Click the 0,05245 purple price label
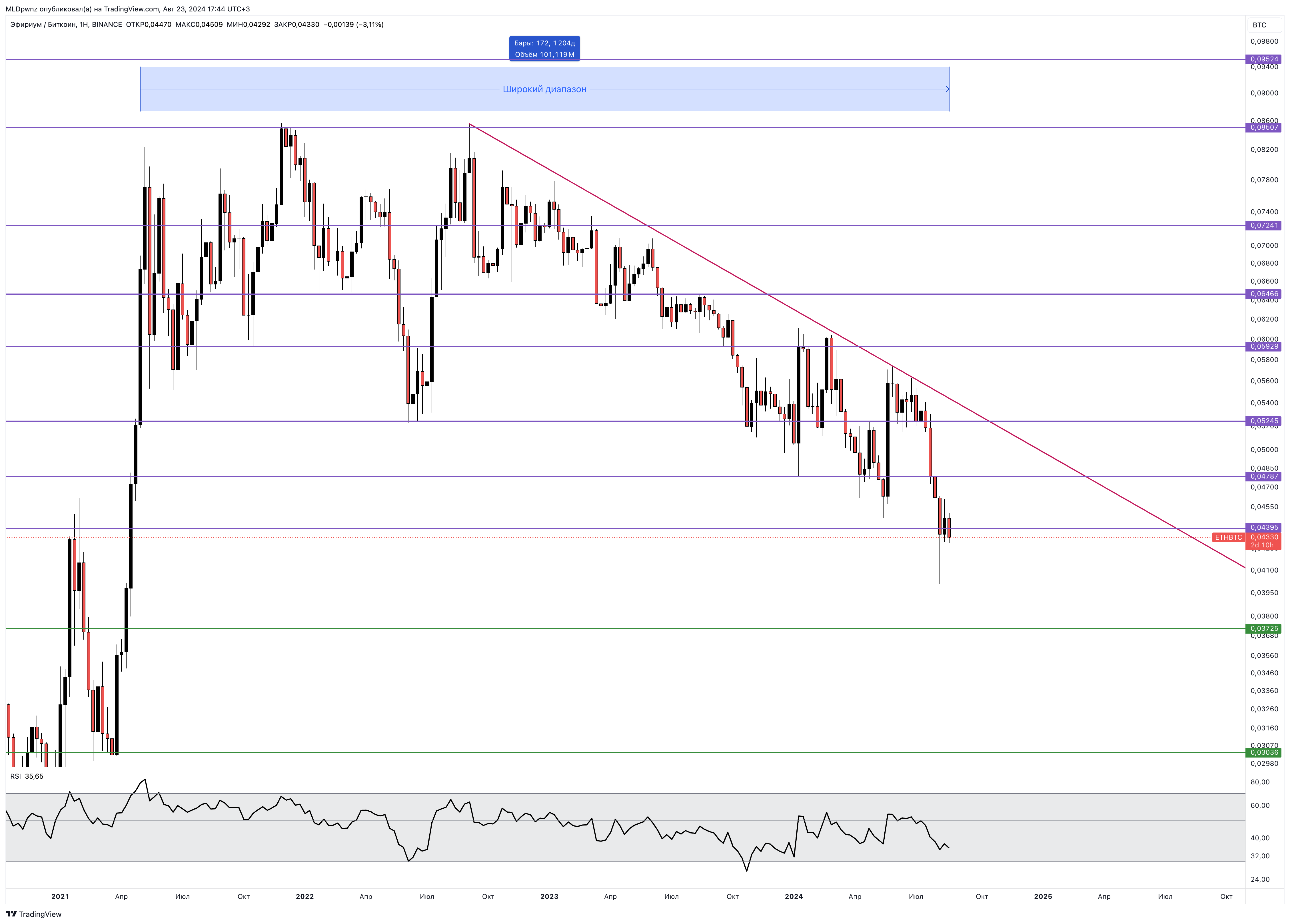This screenshot has height=924, width=1290. coord(1264,421)
